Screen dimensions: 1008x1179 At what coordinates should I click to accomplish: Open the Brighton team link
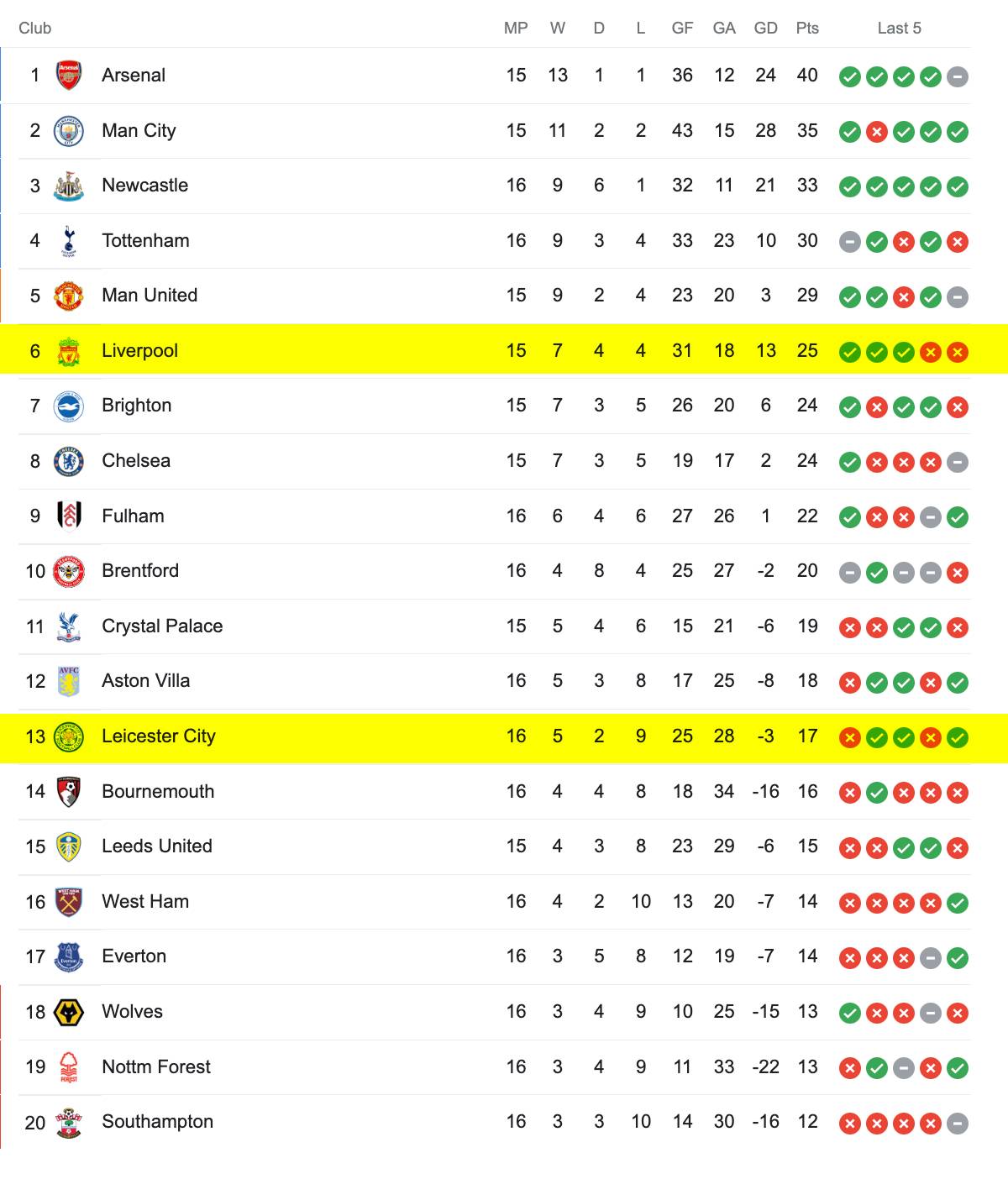(x=137, y=406)
